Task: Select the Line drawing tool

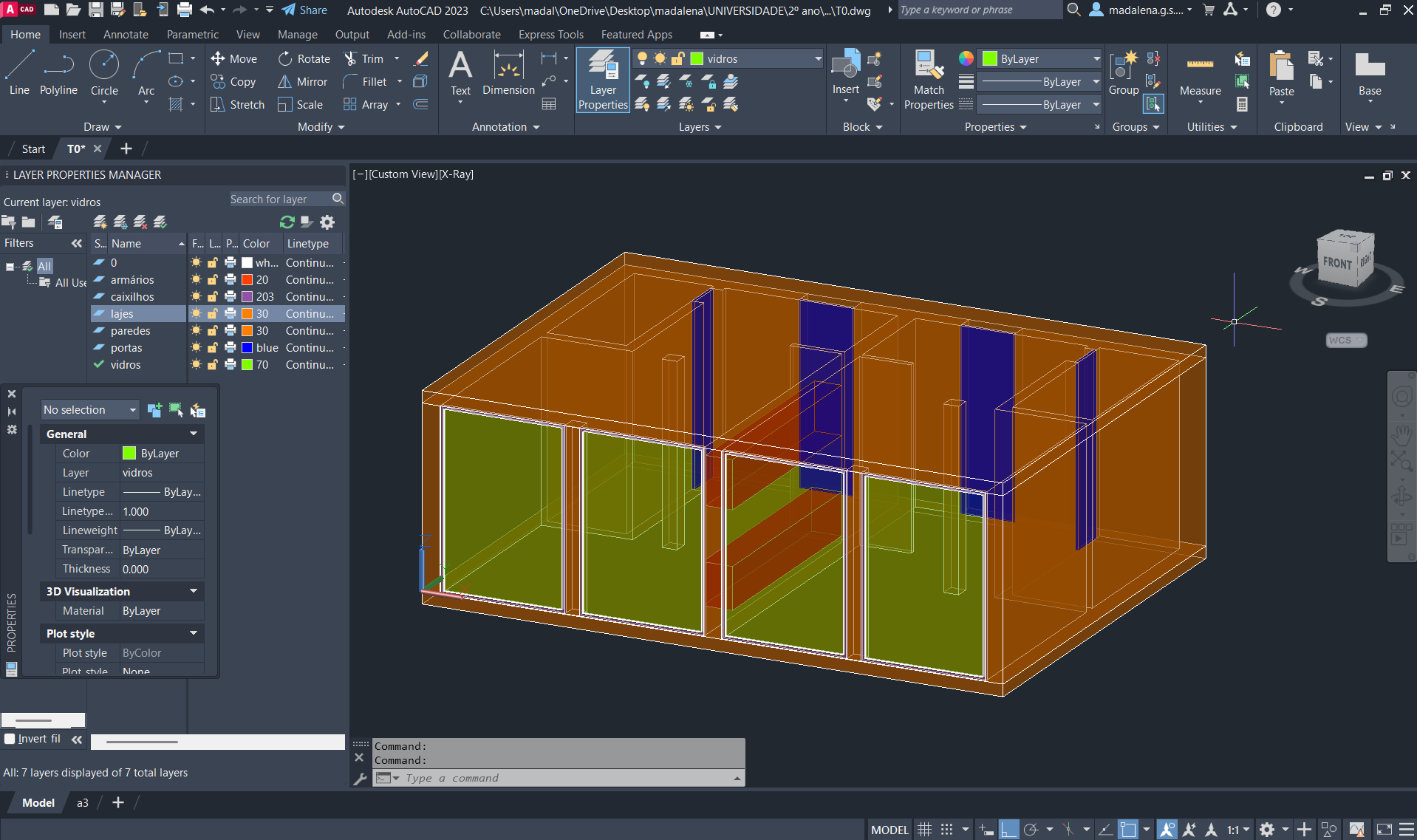Action: pyautogui.click(x=19, y=74)
